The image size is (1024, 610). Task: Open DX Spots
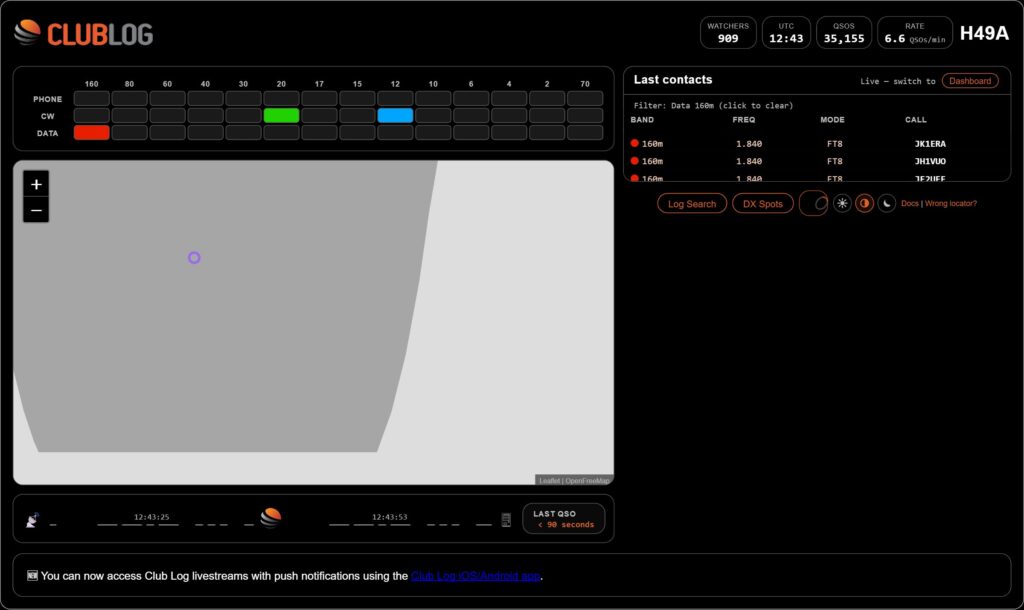tap(763, 204)
